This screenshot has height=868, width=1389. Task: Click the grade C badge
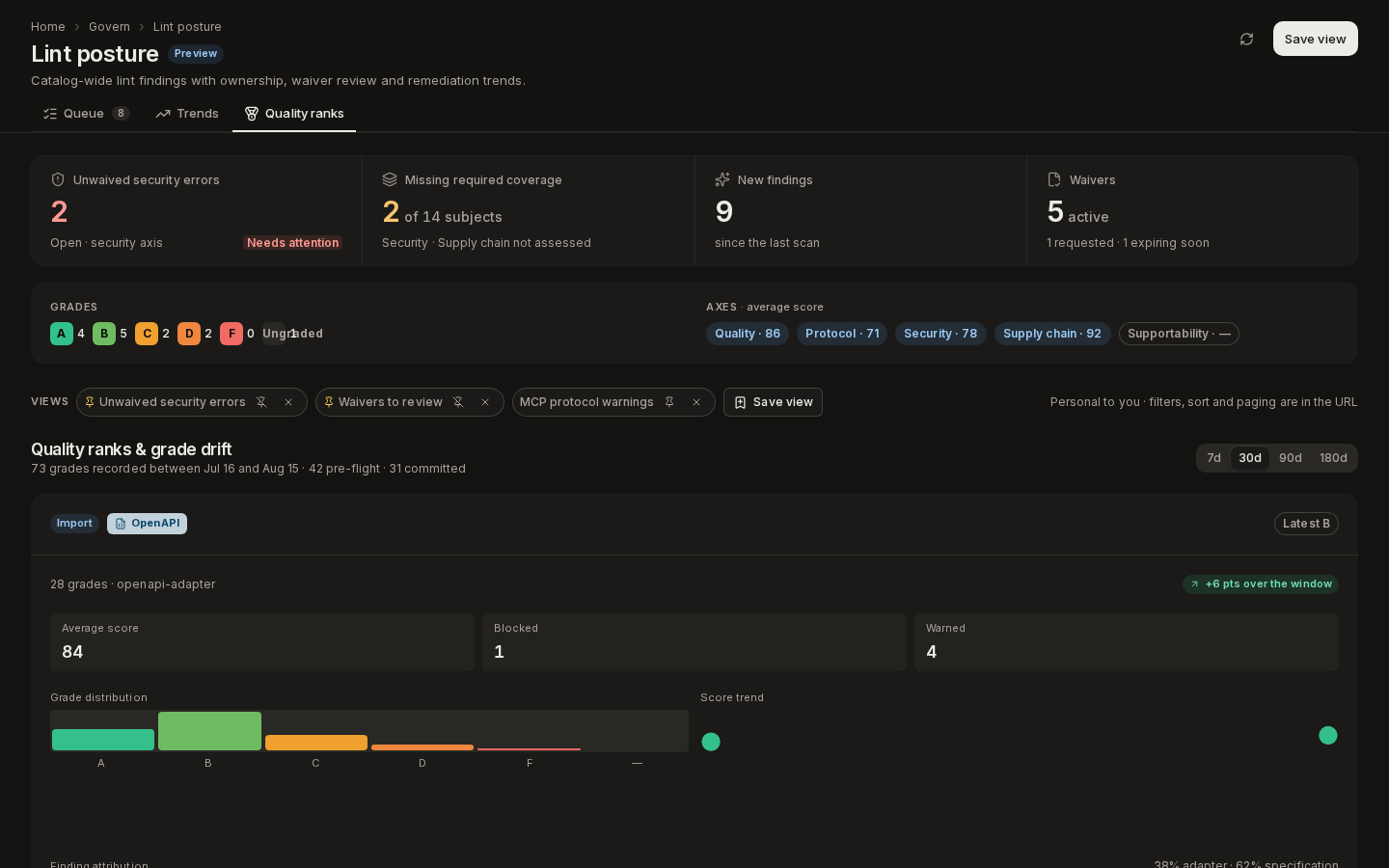(x=147, y=334)
